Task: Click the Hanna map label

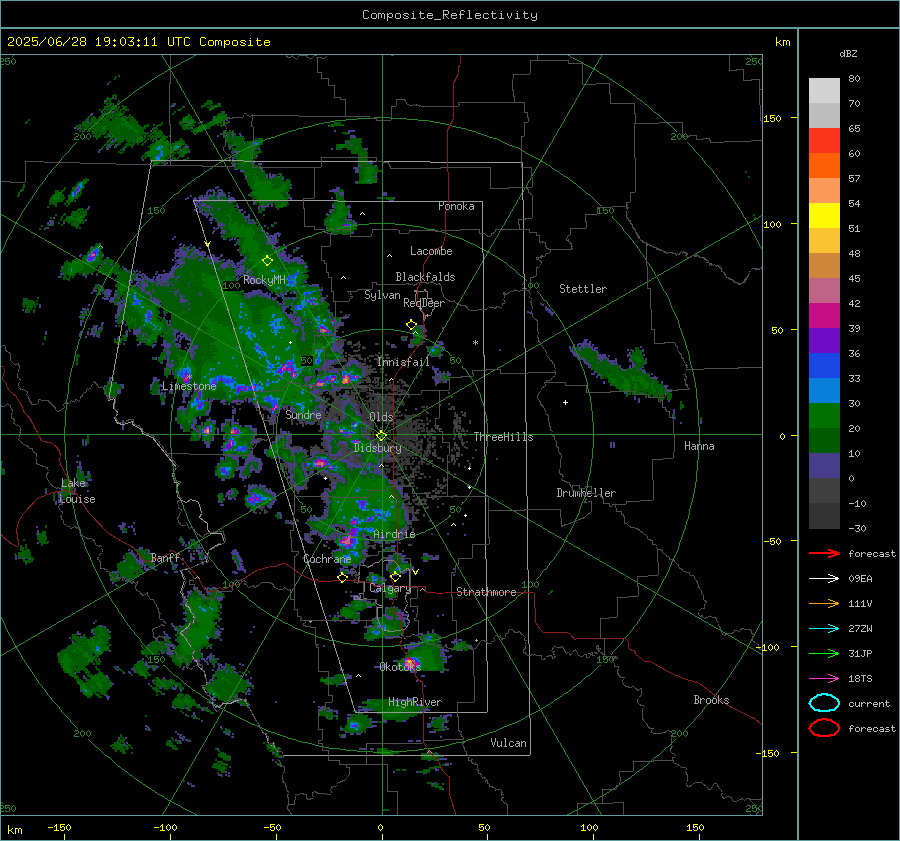Action: point(699,446)
